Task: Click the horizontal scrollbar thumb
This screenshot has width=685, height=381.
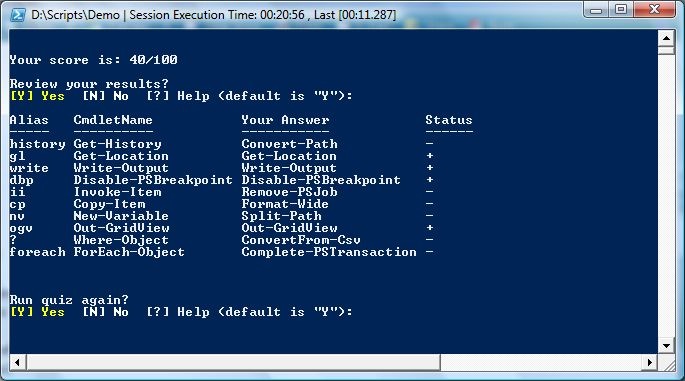Action: tap(233, 362)
